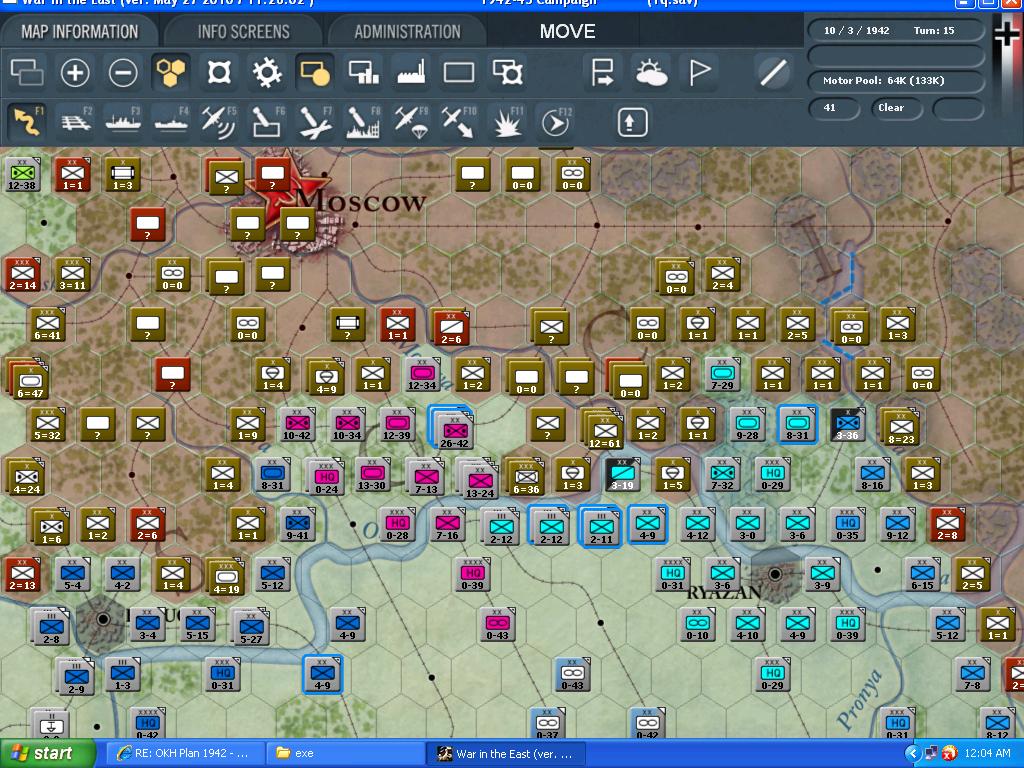This screenshot has height=768, width=1024.
Task: Click War in the East taskbar button
Action: (505, 753)
